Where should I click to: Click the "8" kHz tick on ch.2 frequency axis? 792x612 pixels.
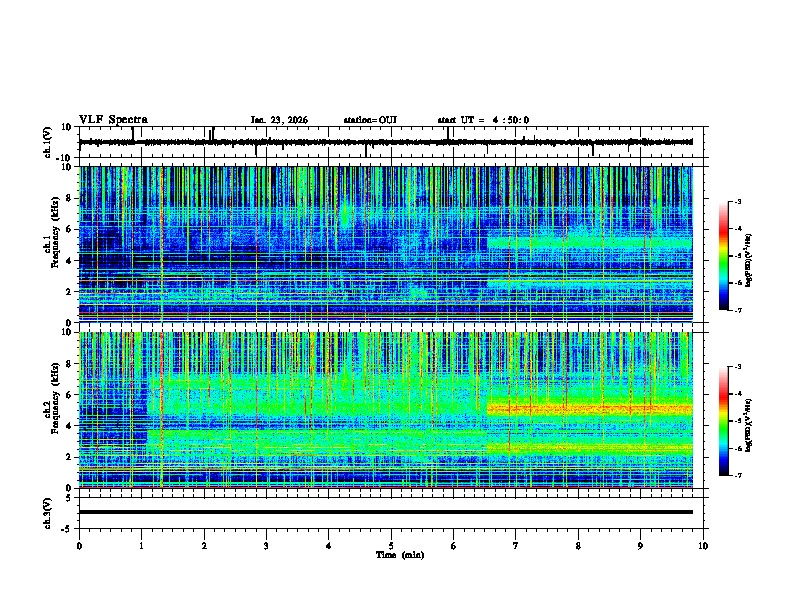coord(69,364)
